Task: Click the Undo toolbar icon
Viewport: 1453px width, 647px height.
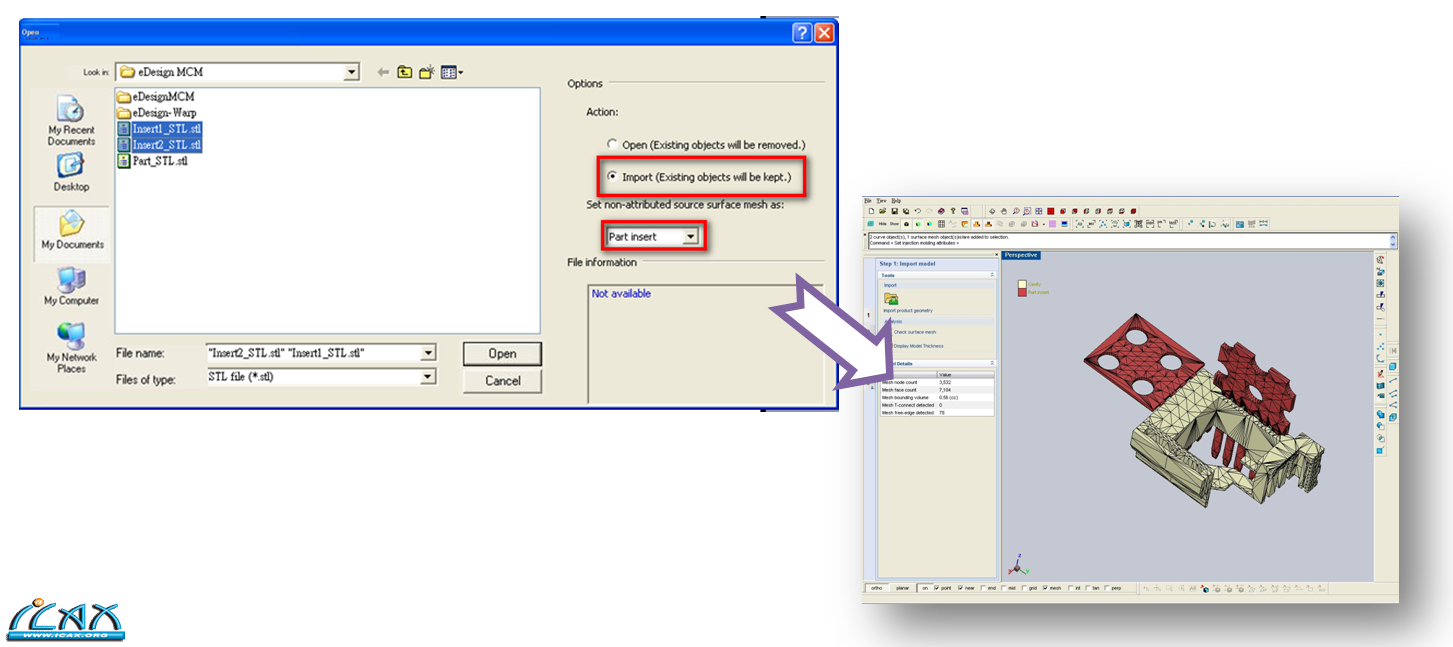Action: [x=918, y=211]
